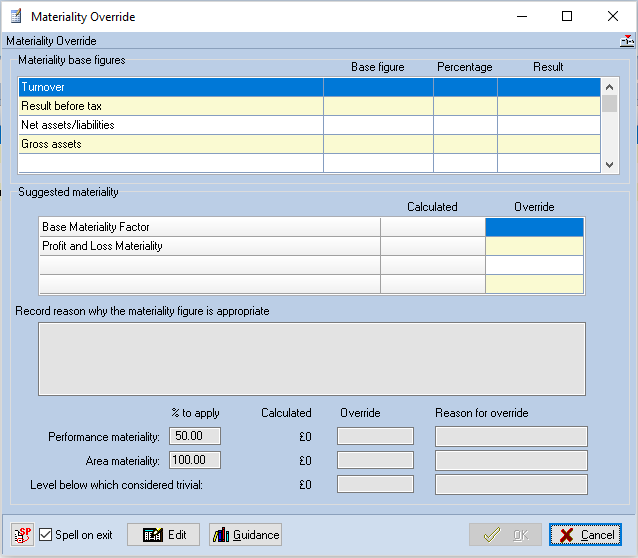The width and height of the screenshot is (638, 558).
Task: Select Base Materiality Factor override cell
Action: (x=534, y=227)
